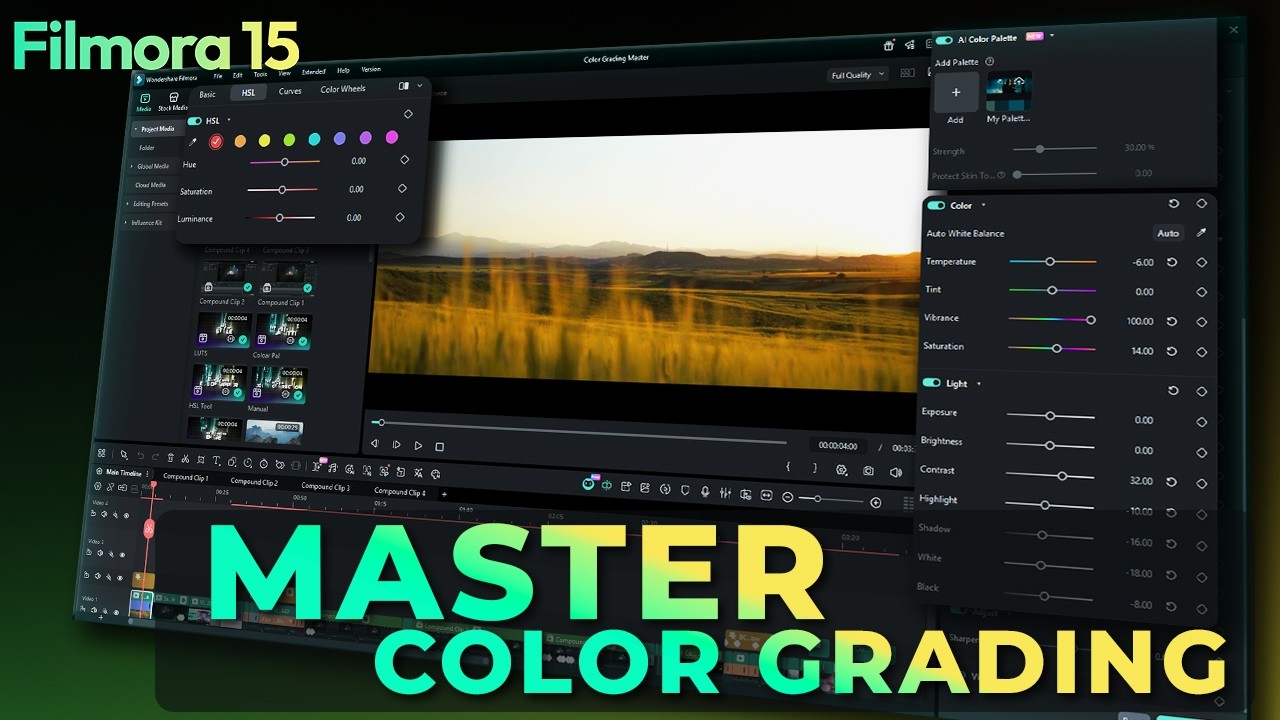1280x720 pixels.
Task: Add a new palette with the plus button
Action: coord(956,92)
